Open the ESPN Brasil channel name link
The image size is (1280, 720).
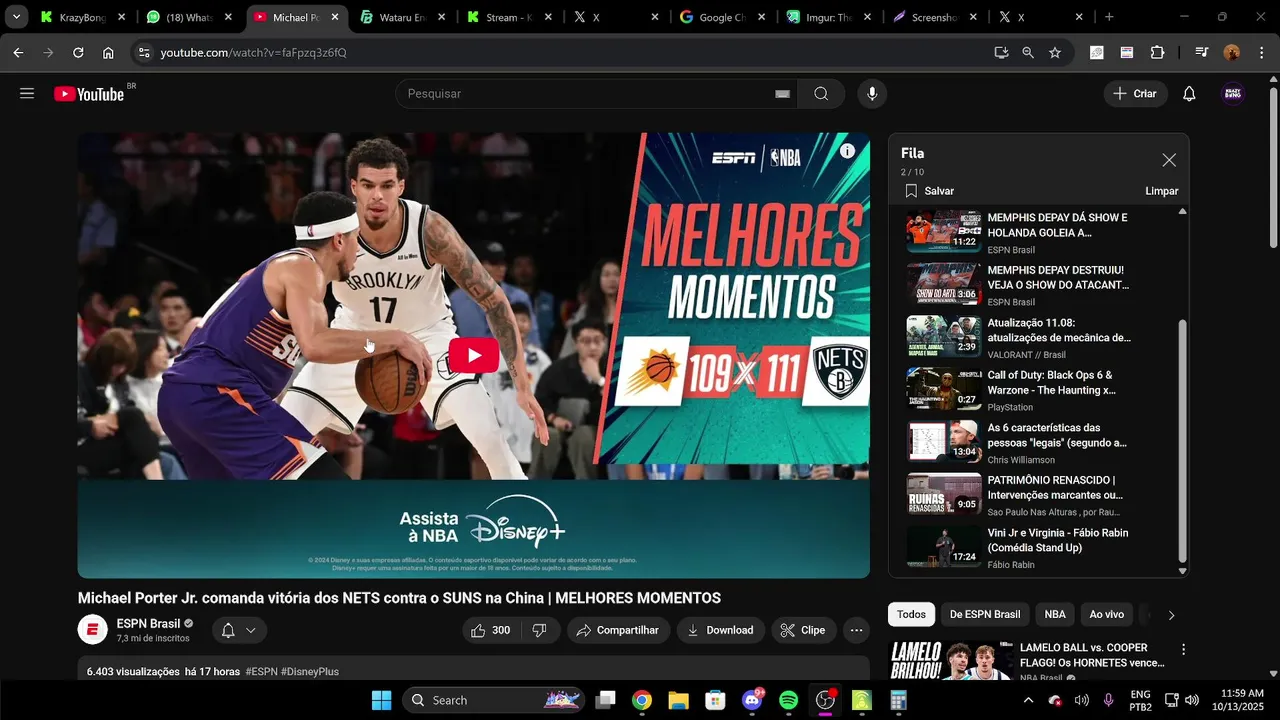click(x=148, y=624)
